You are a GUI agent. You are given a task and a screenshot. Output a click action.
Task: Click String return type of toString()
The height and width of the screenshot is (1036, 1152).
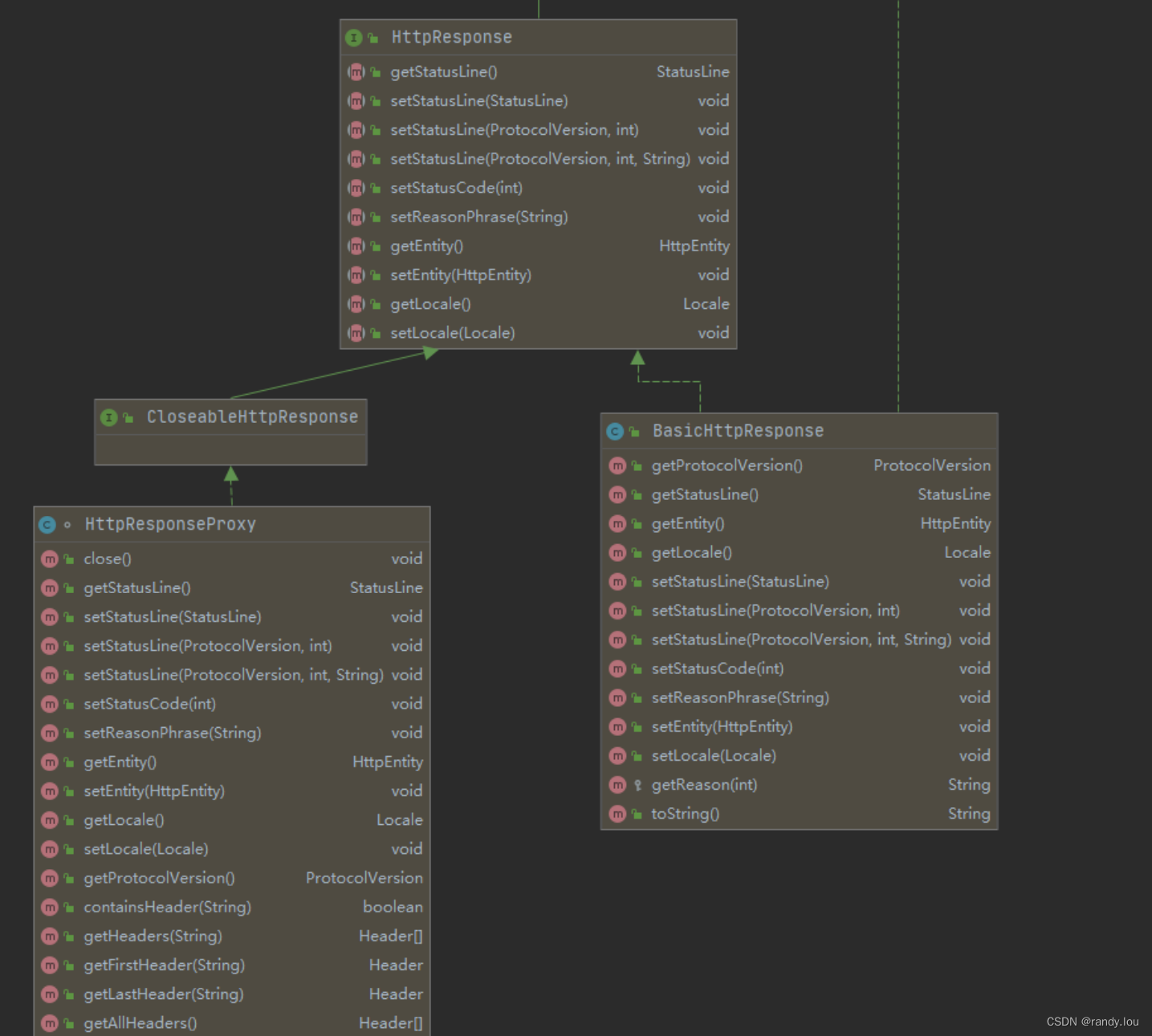(x=969, y=814)
